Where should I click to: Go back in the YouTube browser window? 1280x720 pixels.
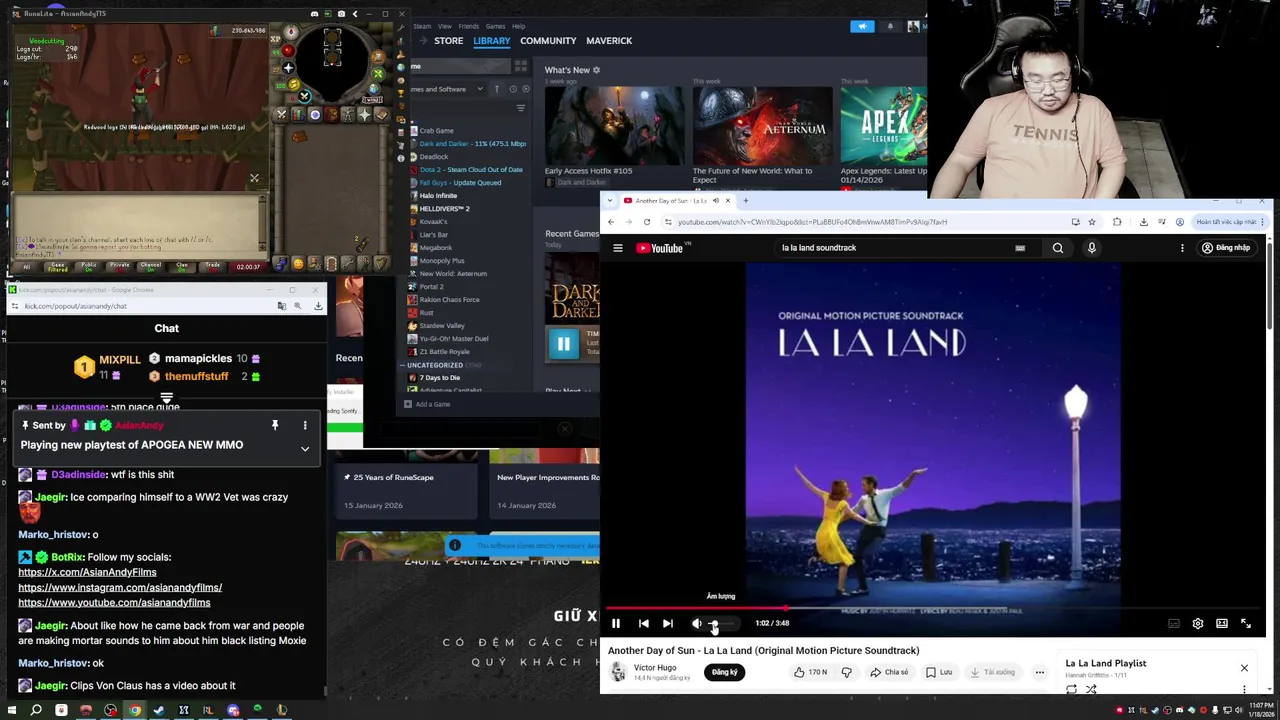(x=611, y=222)
